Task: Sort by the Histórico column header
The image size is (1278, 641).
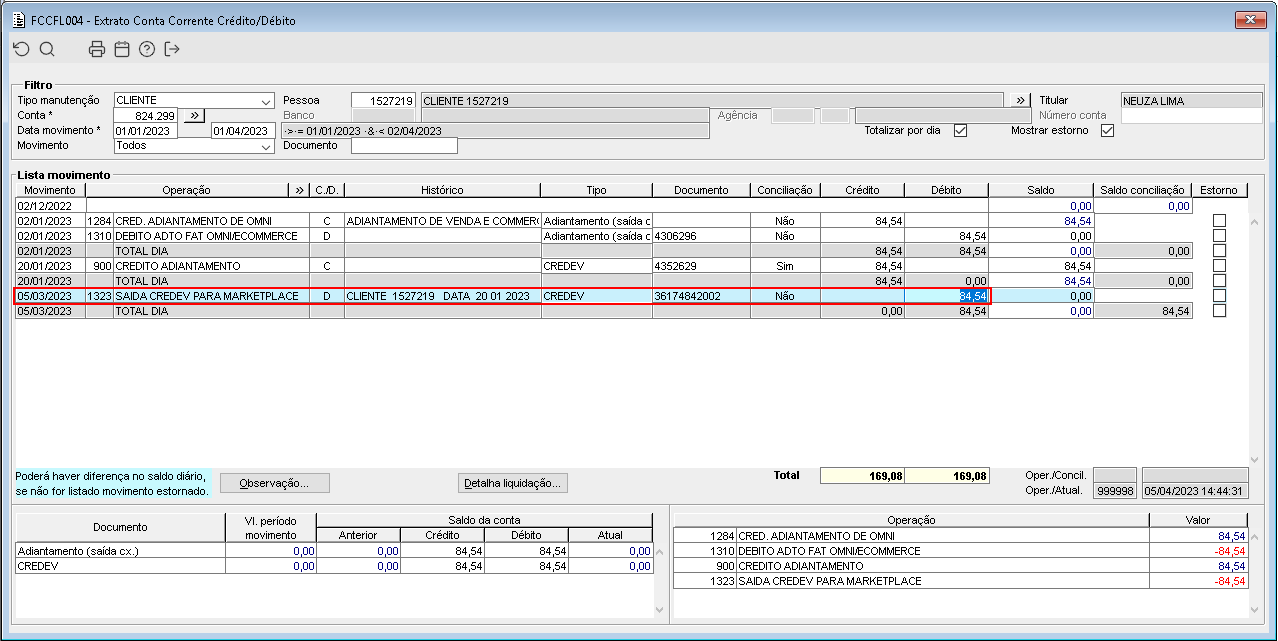Action: [x=442, y=190]
